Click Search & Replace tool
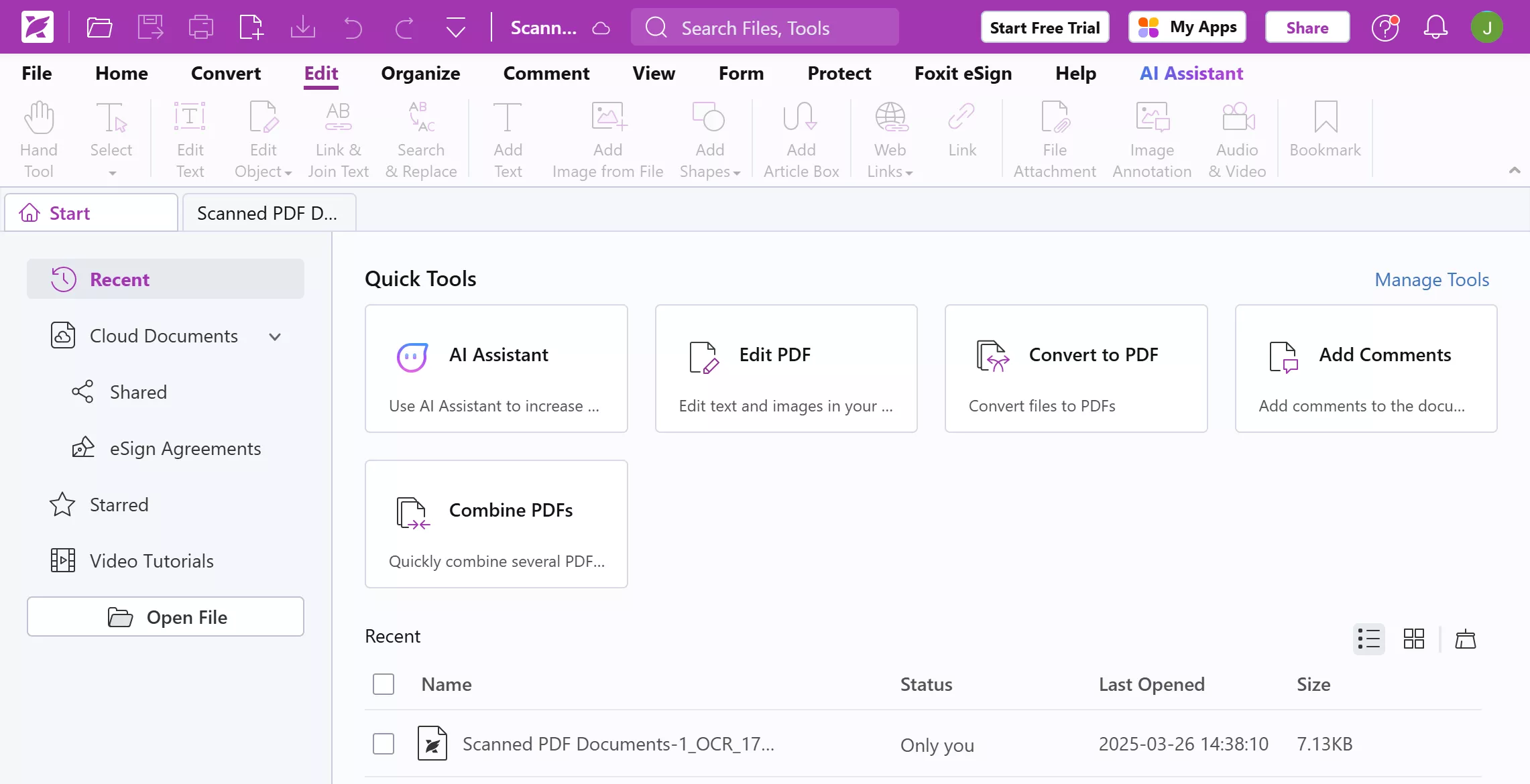The width and height of the screenshot is (1530, 784). pos(421,140)
